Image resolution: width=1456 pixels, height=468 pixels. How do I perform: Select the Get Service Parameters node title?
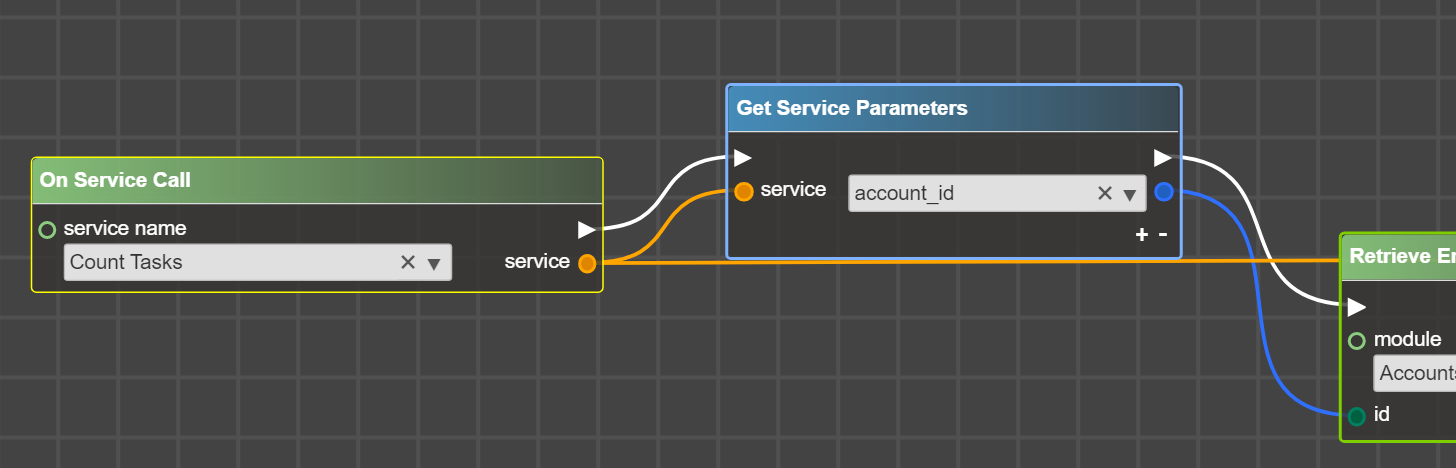[x=852, y=108]
